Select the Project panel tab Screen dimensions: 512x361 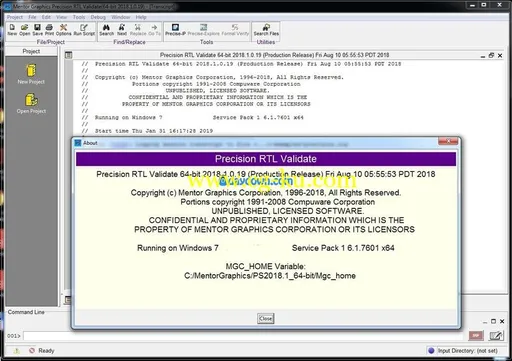point(31,51)
